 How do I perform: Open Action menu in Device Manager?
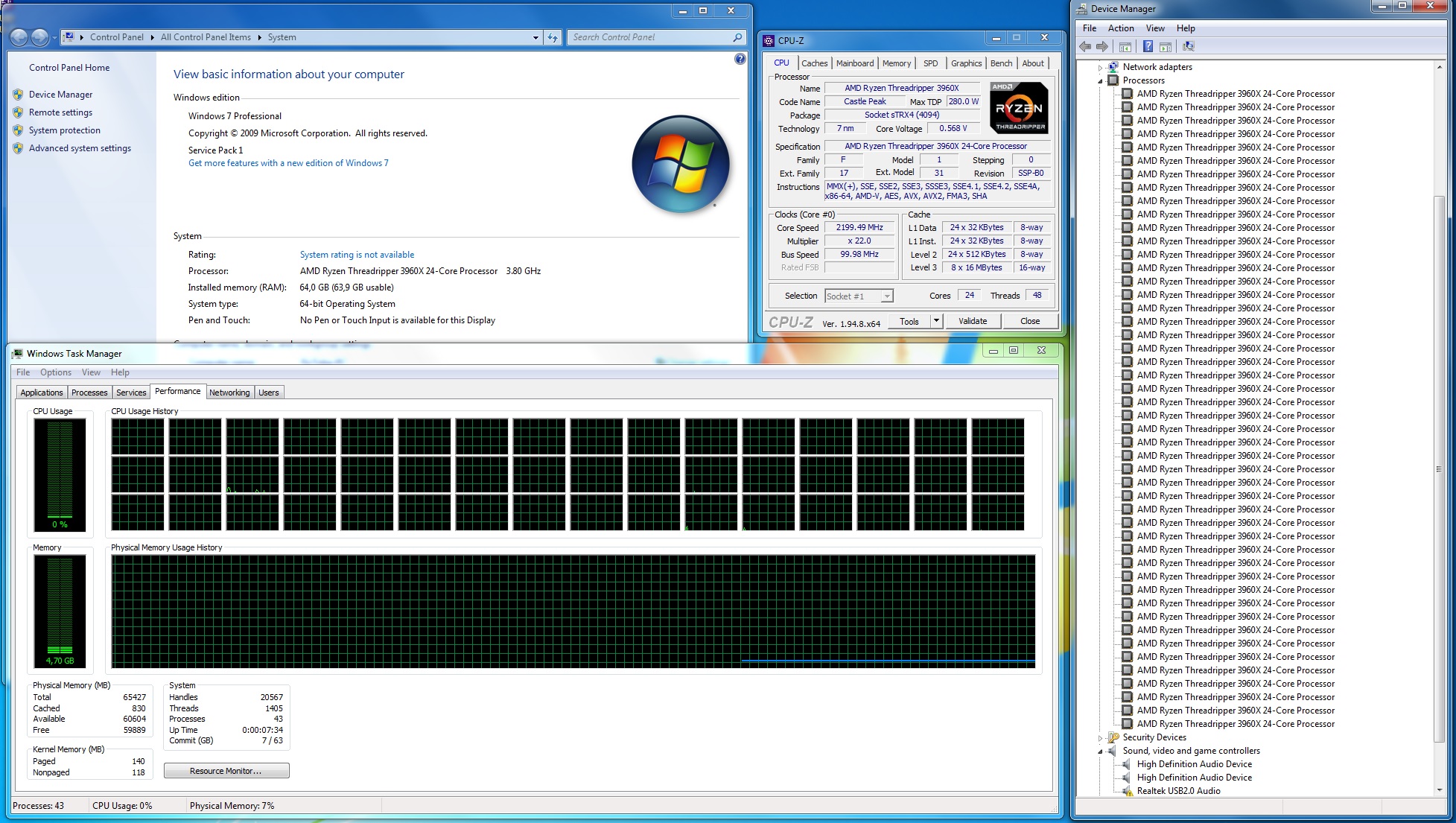pos(1121,28)
